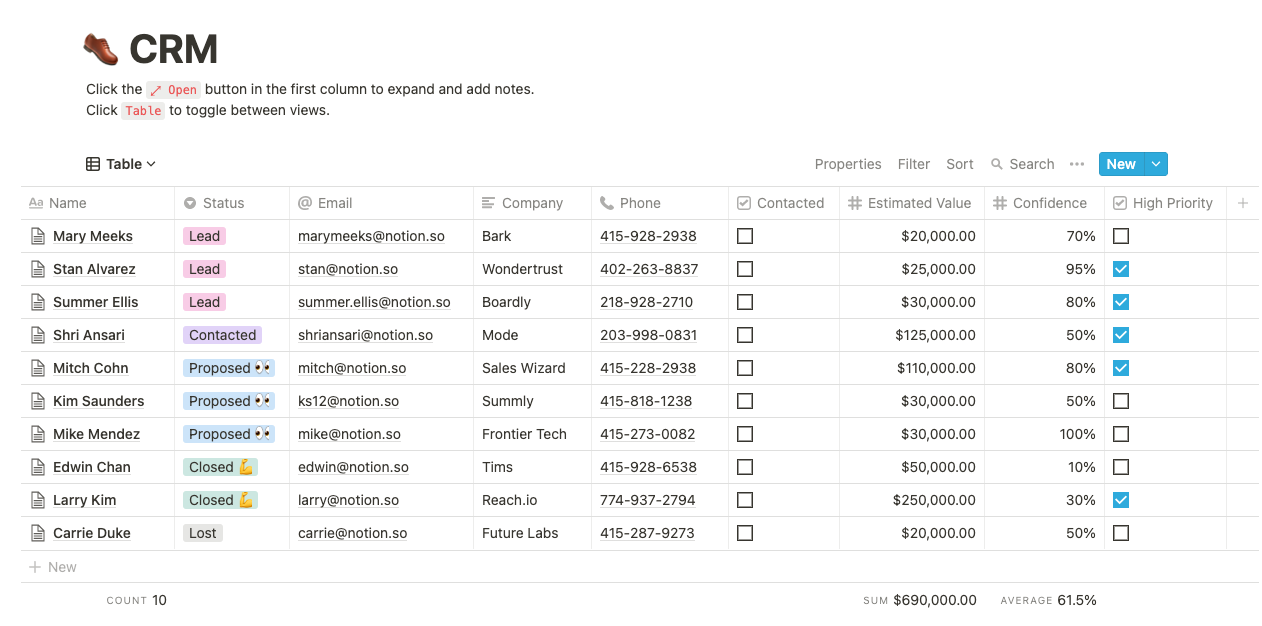Check Contacted box for Shri Ansari
The image size is (1262, 626).
(x=745, y=335)
